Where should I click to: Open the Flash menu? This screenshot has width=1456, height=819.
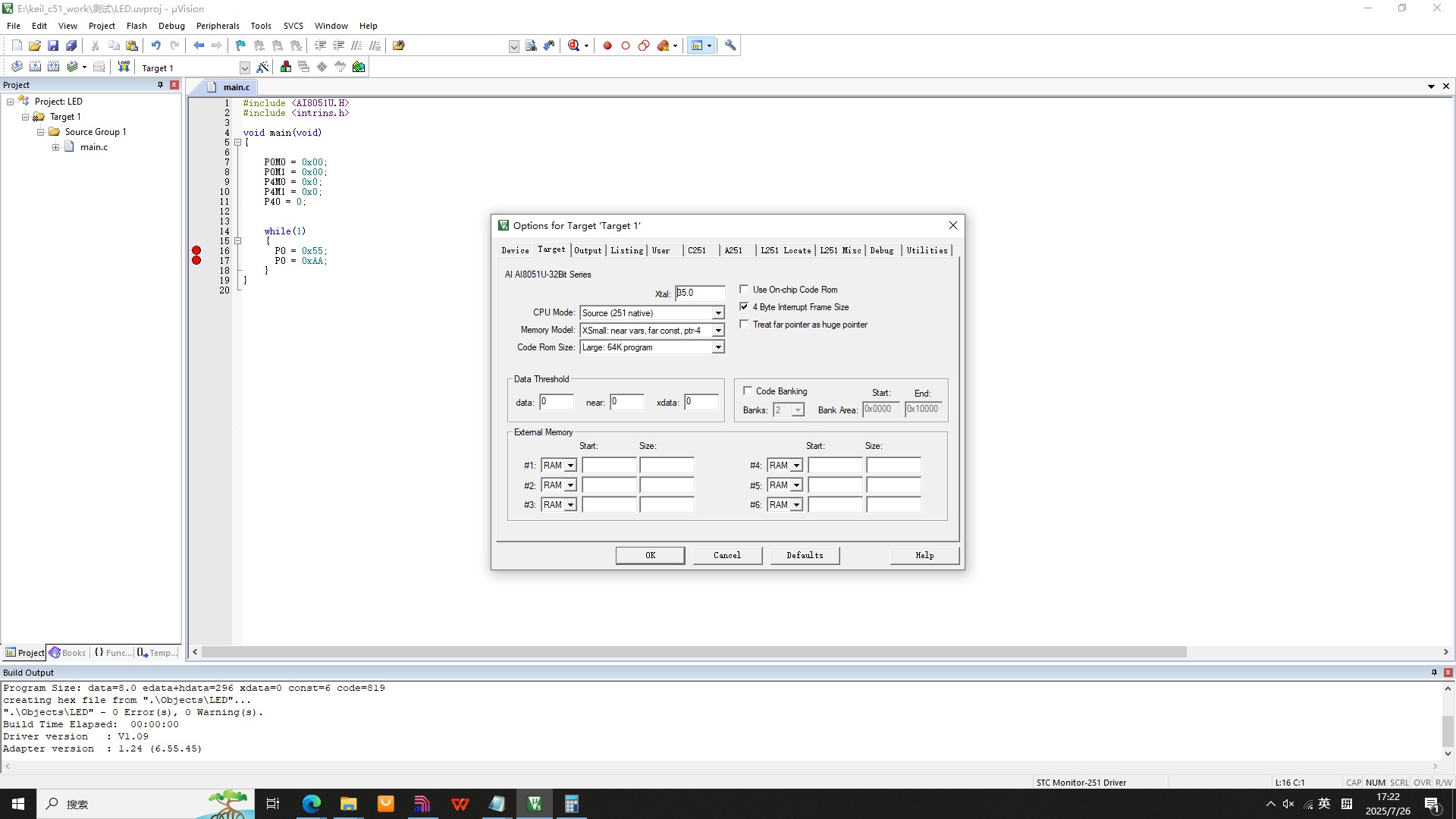[136, 26]
